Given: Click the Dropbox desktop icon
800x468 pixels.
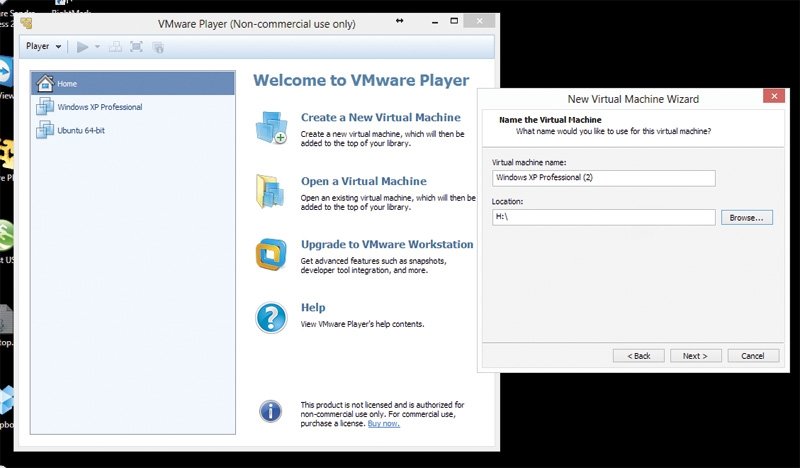Looking at the screenshot, I should click(6, 400).
